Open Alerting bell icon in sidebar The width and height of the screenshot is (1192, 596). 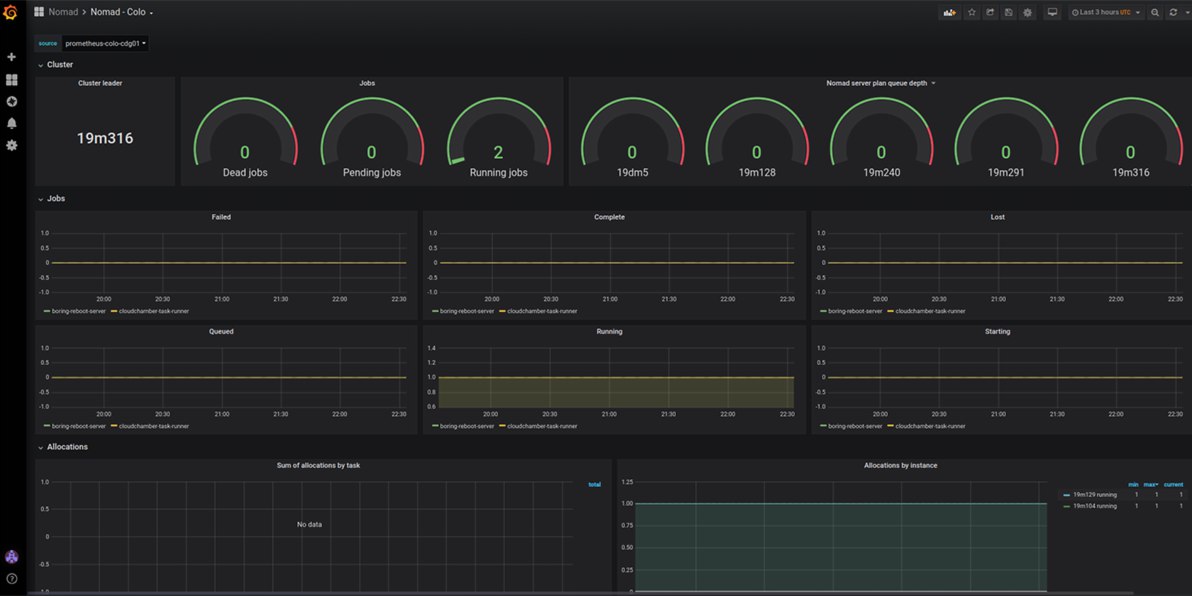(11, 123)
